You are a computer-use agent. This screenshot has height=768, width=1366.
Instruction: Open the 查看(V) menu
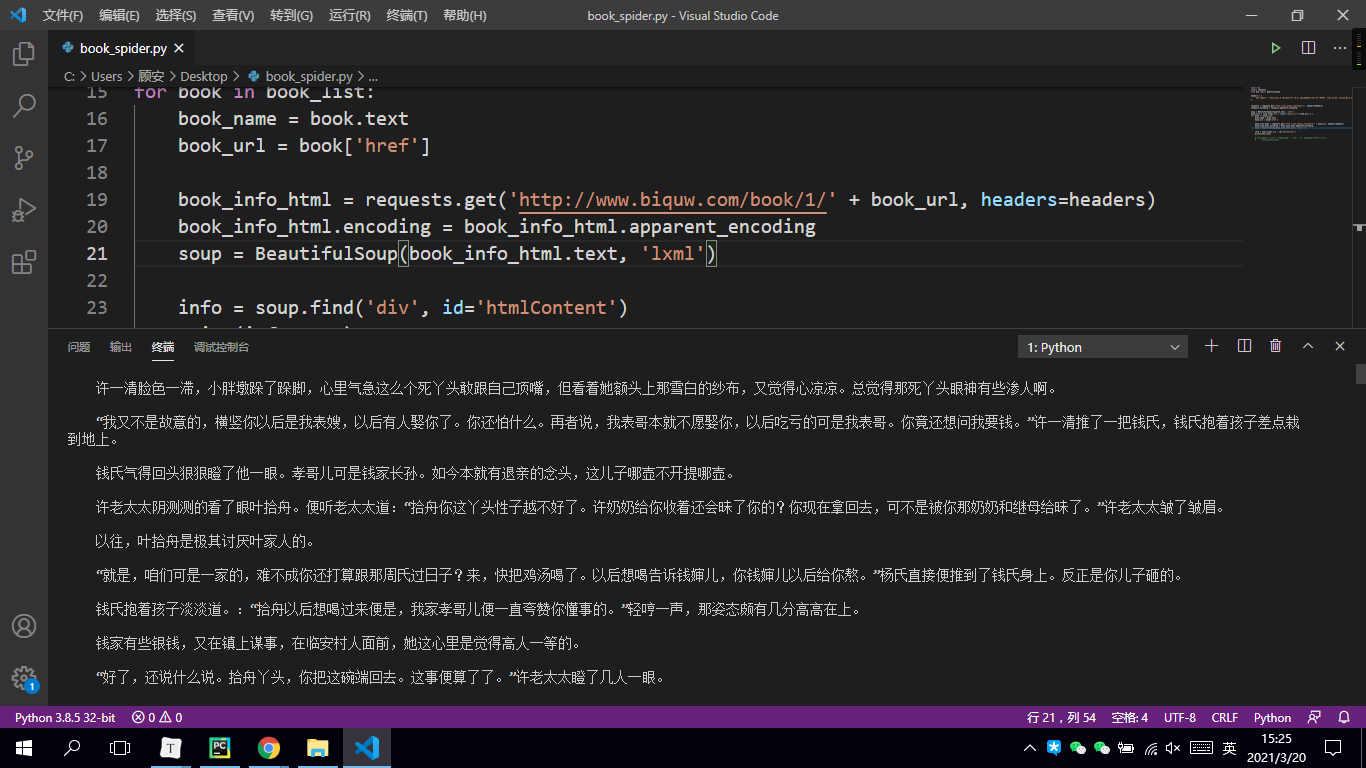tap(233, 15)
